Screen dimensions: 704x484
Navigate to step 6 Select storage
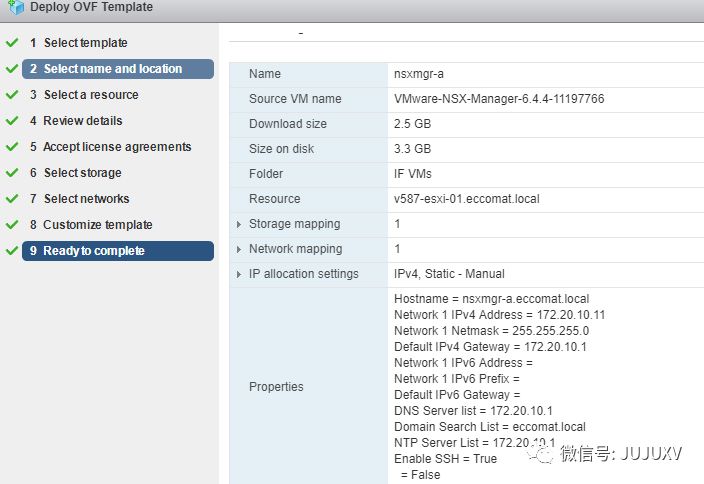tap(82, 173)
